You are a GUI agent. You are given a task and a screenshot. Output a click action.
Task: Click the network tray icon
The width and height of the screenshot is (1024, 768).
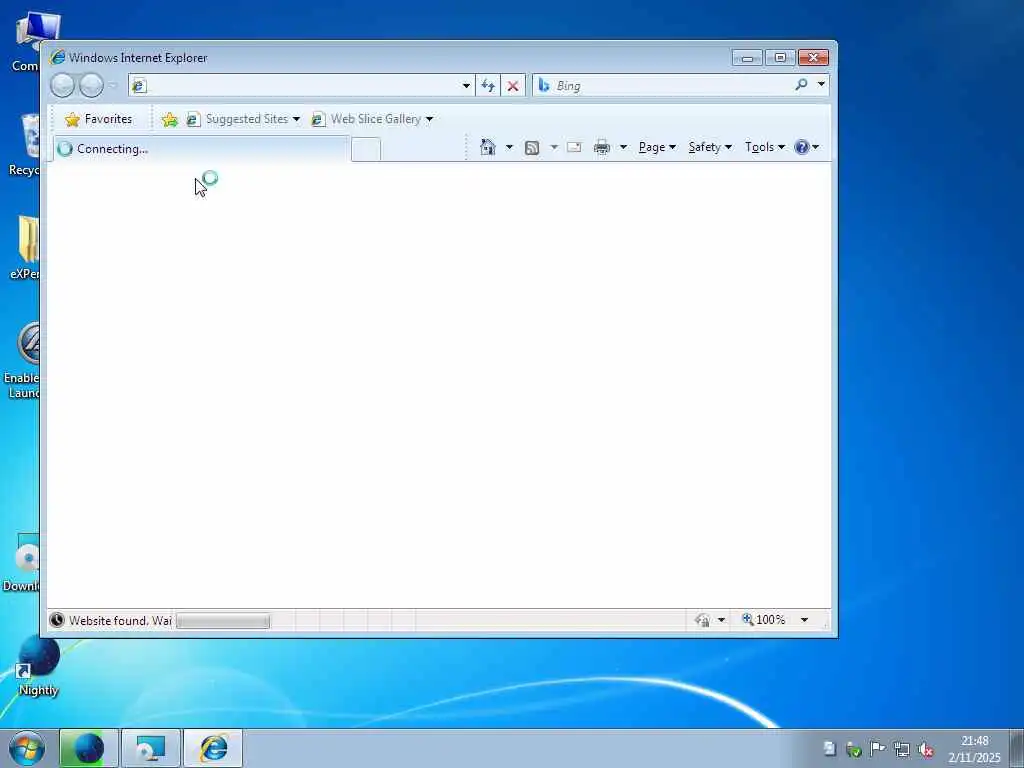coord(902,749)
